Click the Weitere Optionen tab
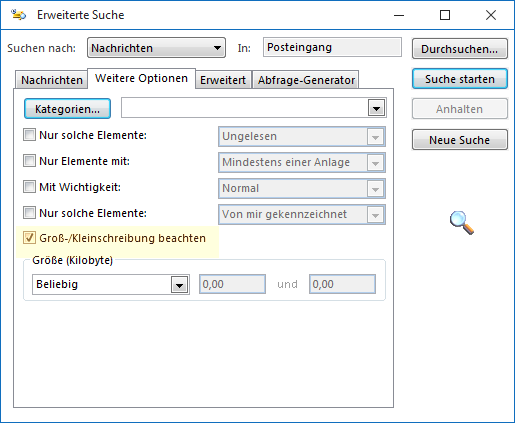Viewport: 515px width, 423px height. point(141,79)
